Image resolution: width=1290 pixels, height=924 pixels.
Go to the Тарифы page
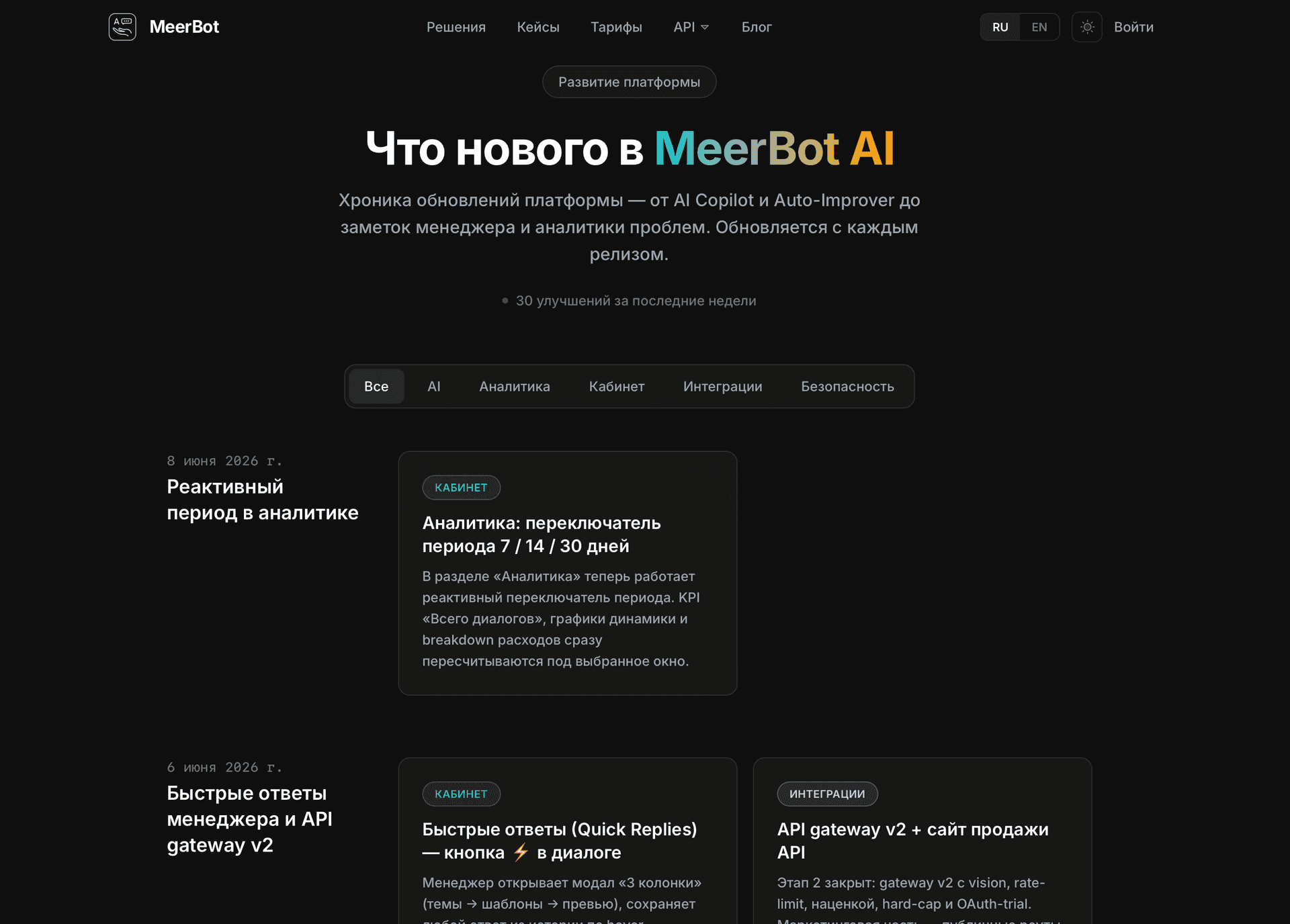click(616, 27)
